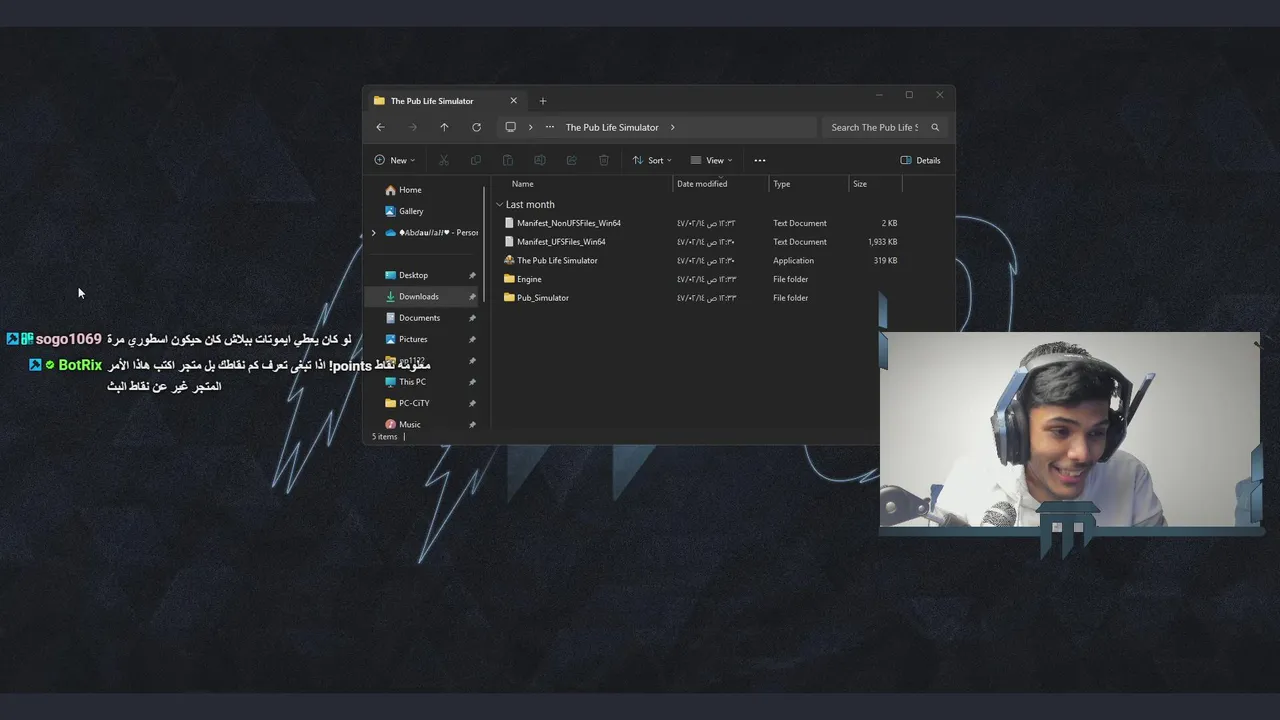Click the Paste clipboard icon
This screenshot has height=720, width=1280.
click(x=508, y=160)
